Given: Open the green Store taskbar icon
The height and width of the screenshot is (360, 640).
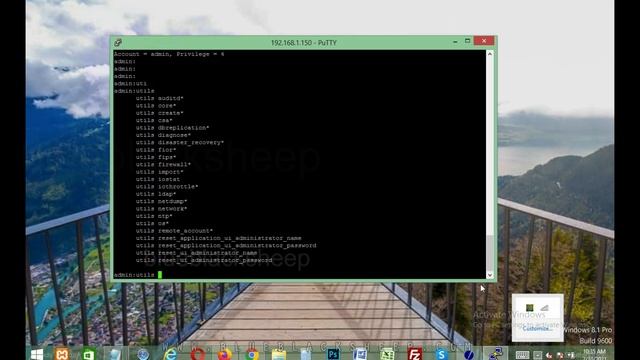Looking at the screenshot, I should (x=89, y=355).
